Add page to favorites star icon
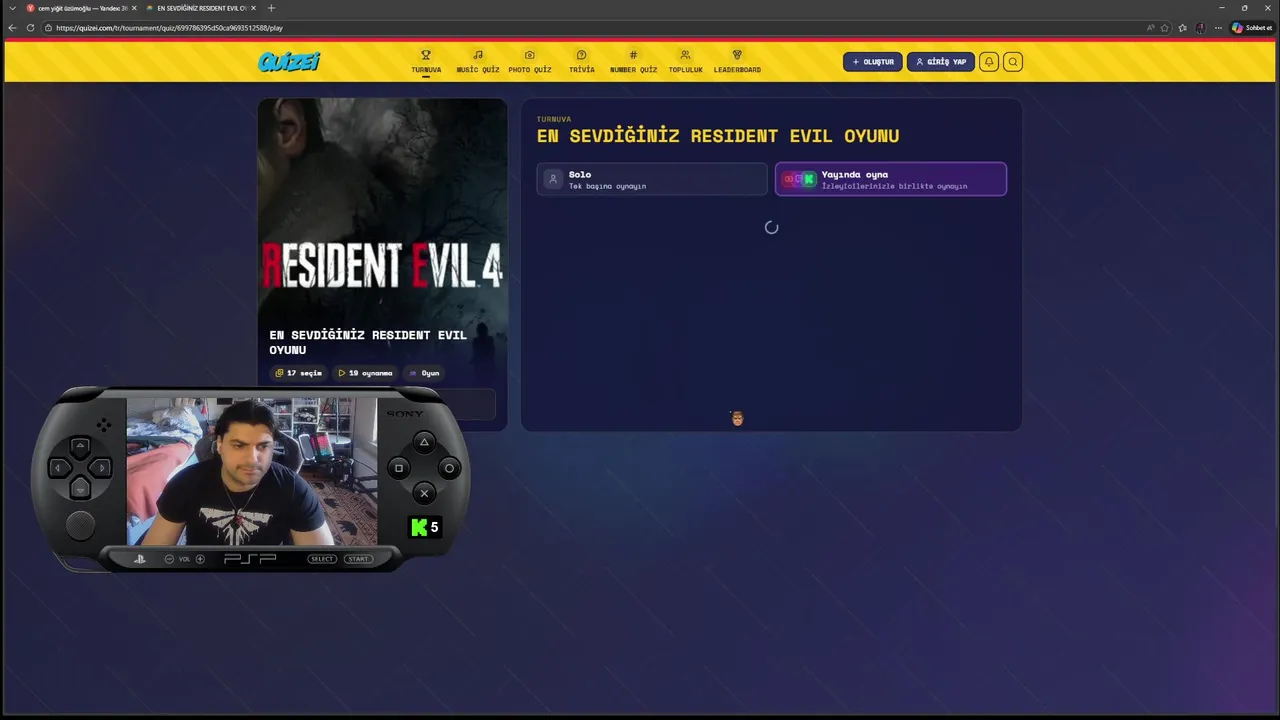Screen dimensions: 1280x720 (x=1165, y=28)
